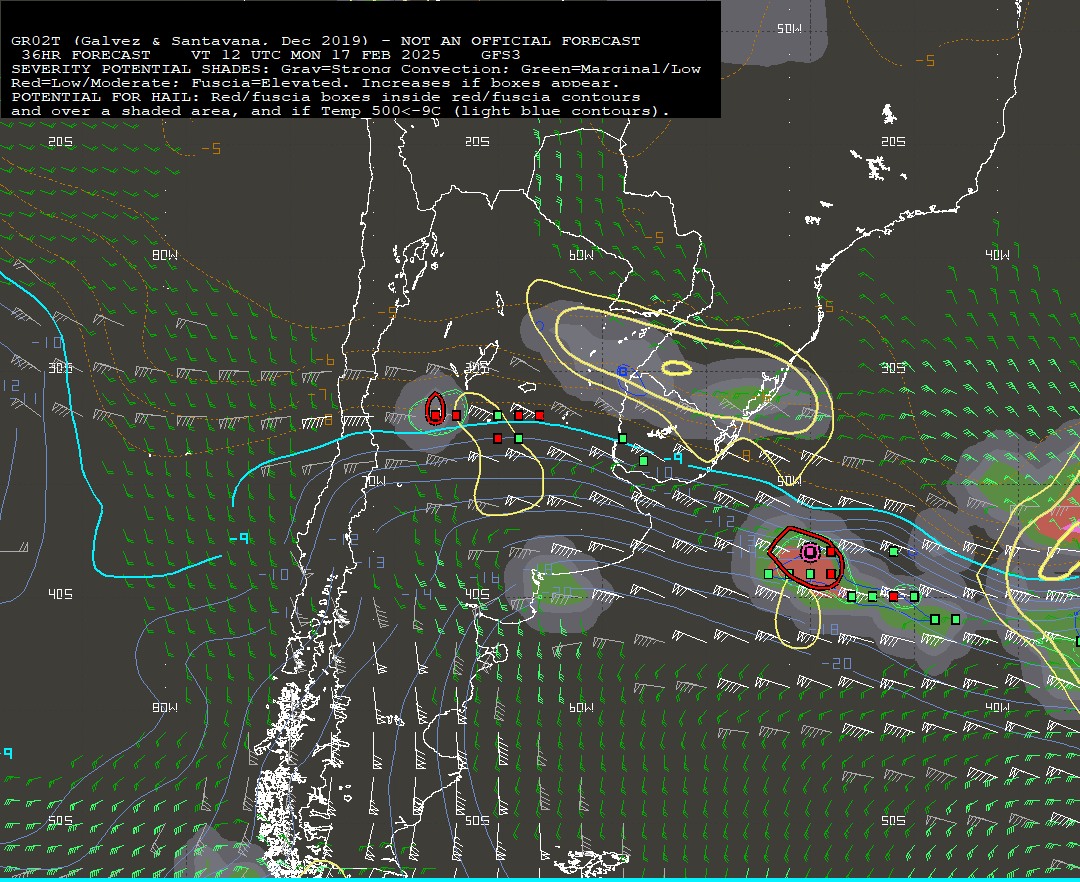This screenshot has width=1080, height=882.
Task: Click the "GFS3" model label in the header
Action: (501, 54)
